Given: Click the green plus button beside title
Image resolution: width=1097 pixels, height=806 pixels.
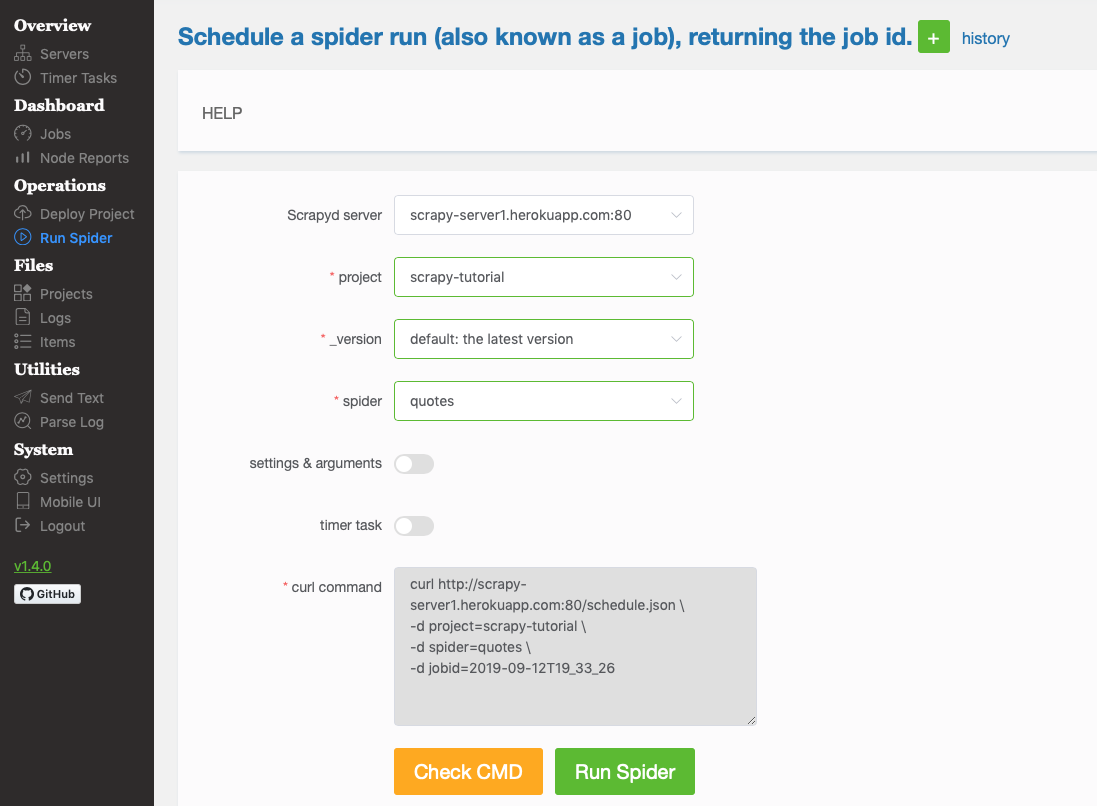Looking at the screenshot, I should [x=933, y=38].
